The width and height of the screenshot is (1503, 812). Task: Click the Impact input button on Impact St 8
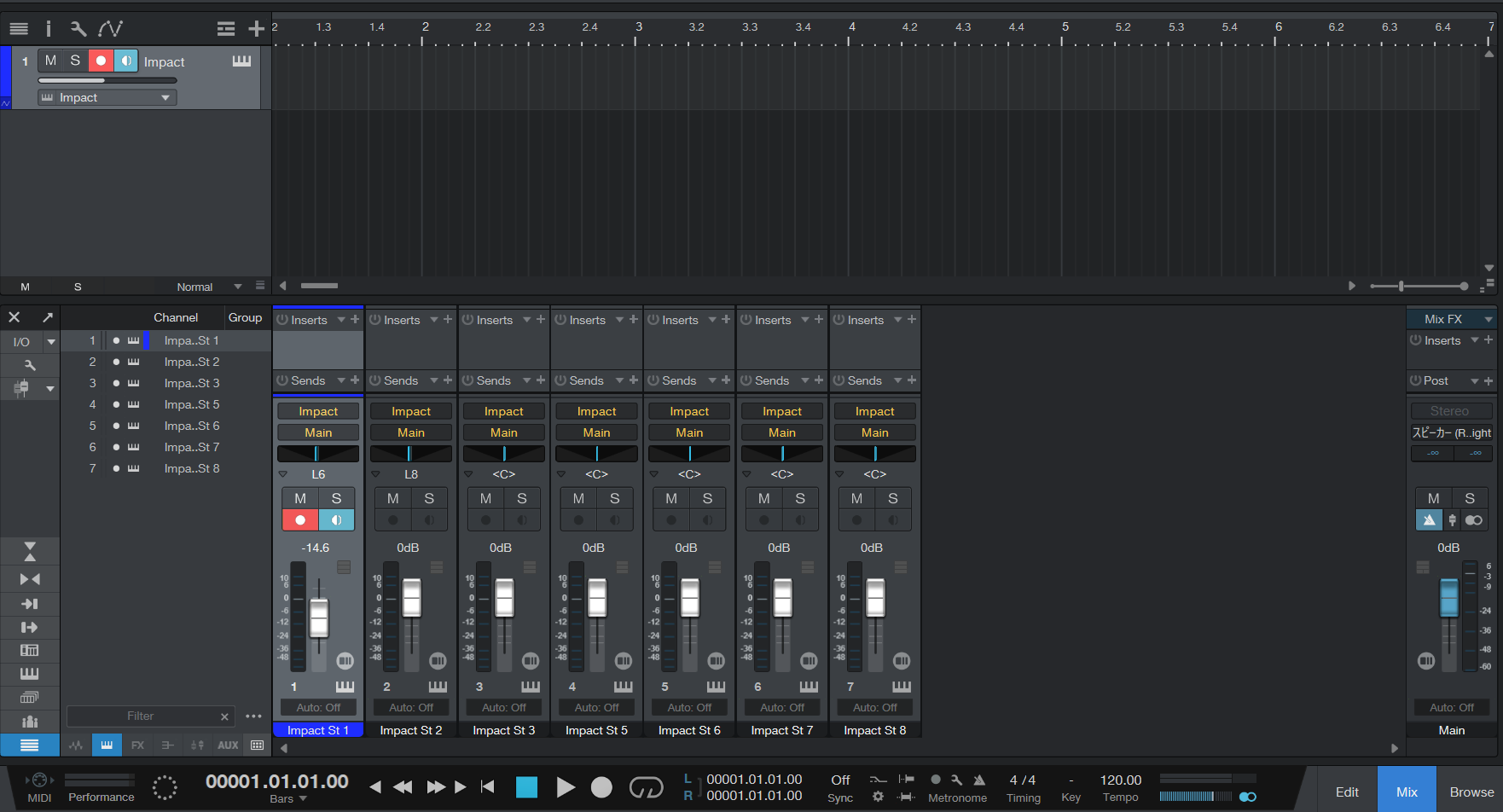(875, 411)
